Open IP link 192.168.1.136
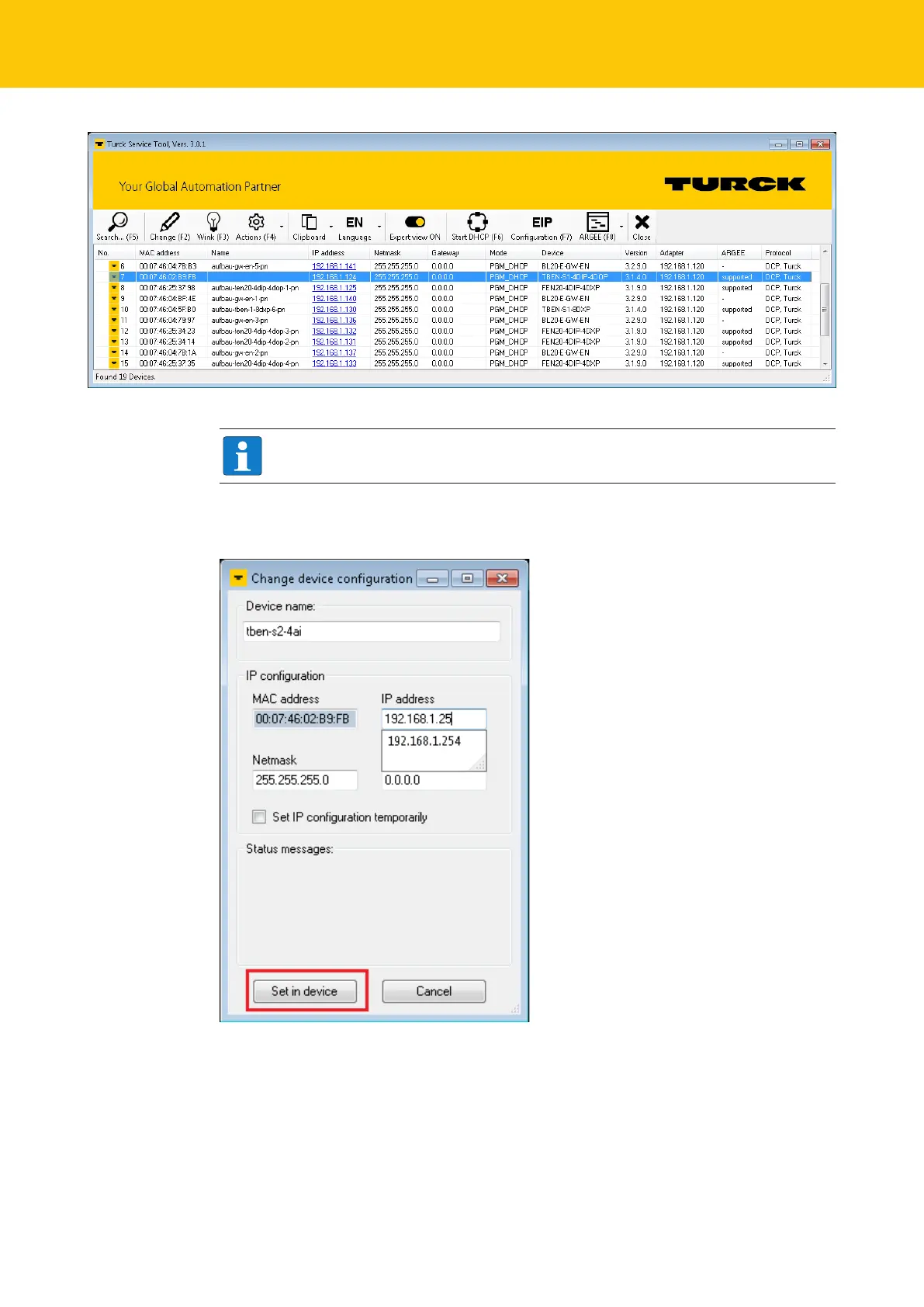Viewport: 924px width, 1307px height. pyautogui.click(x=334, y=321)
